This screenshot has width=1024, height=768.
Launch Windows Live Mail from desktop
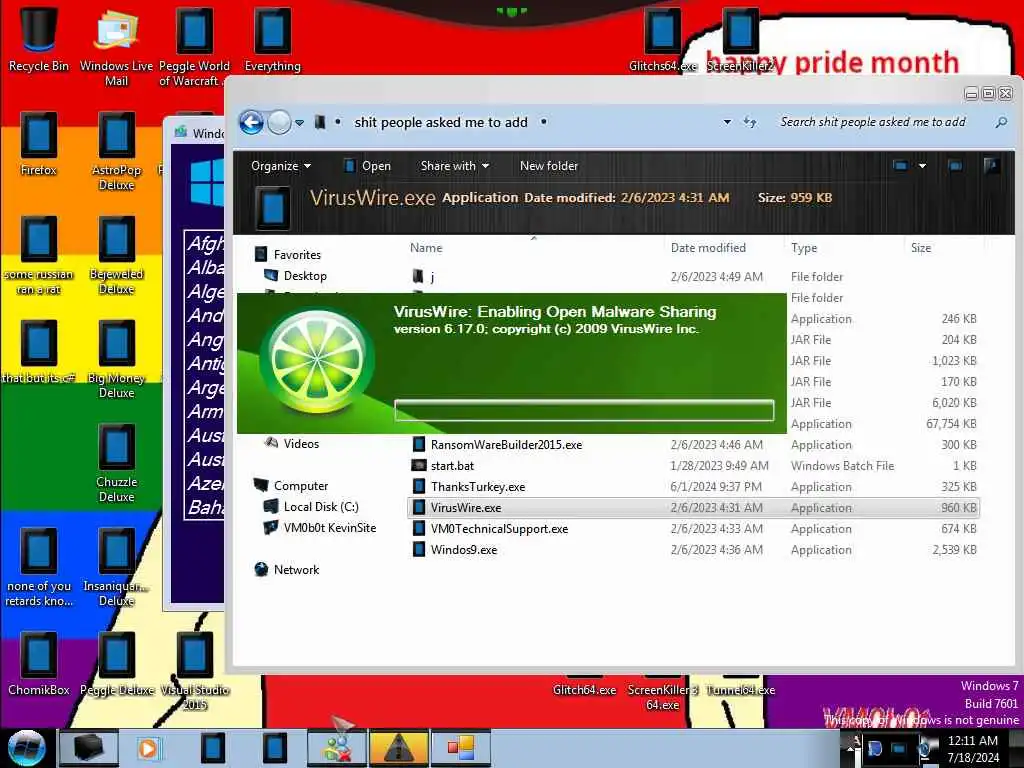116,47
